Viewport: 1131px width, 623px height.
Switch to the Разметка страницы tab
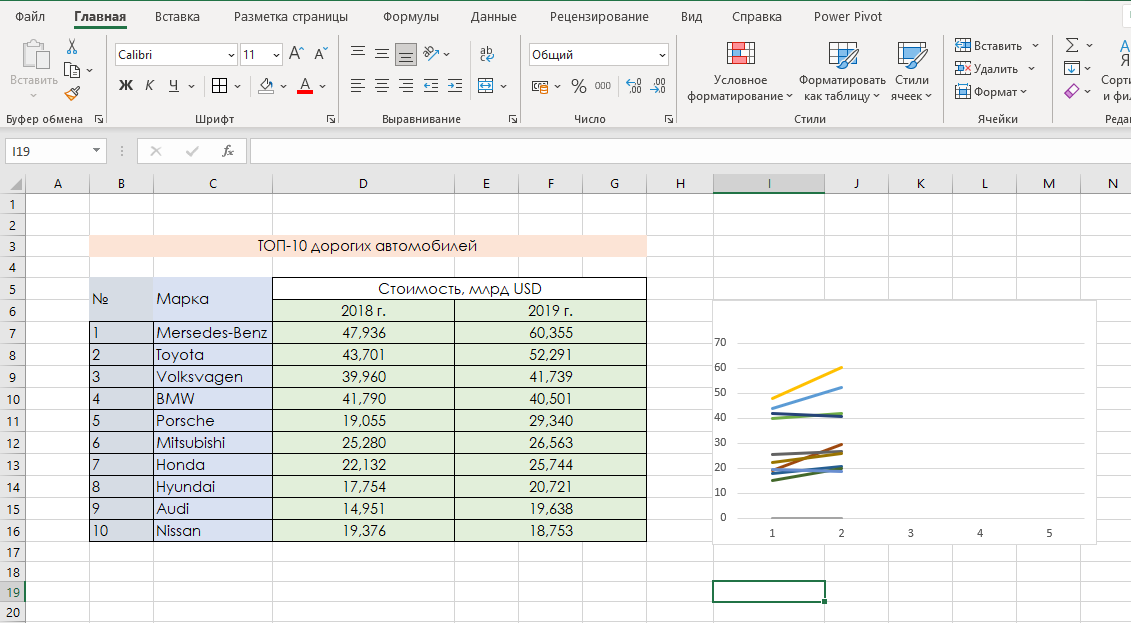pos(291,17)
